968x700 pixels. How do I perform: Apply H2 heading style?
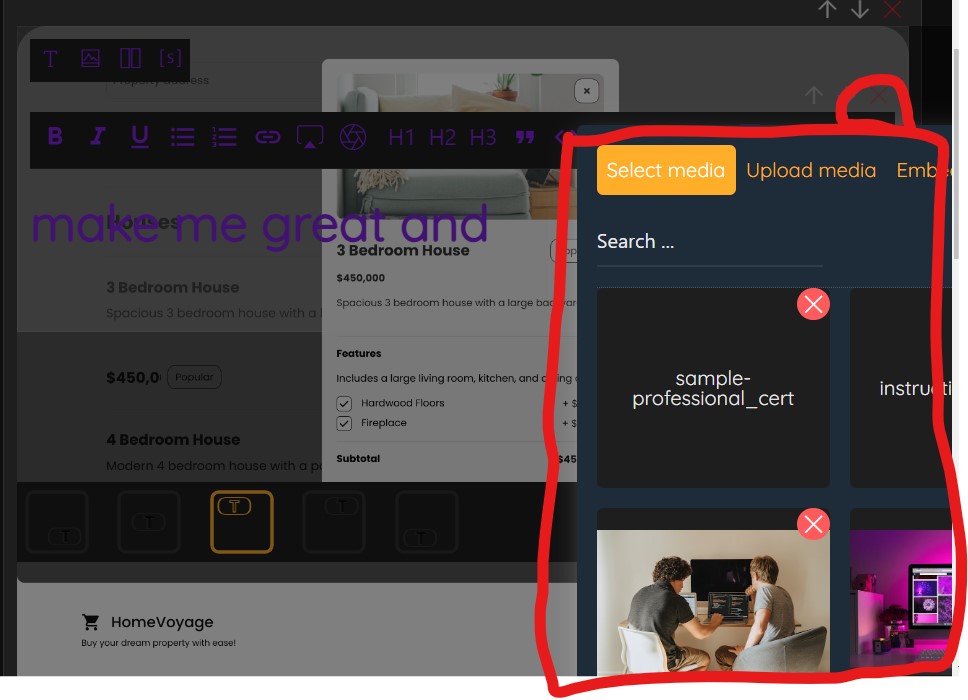(x=442, y=137)
